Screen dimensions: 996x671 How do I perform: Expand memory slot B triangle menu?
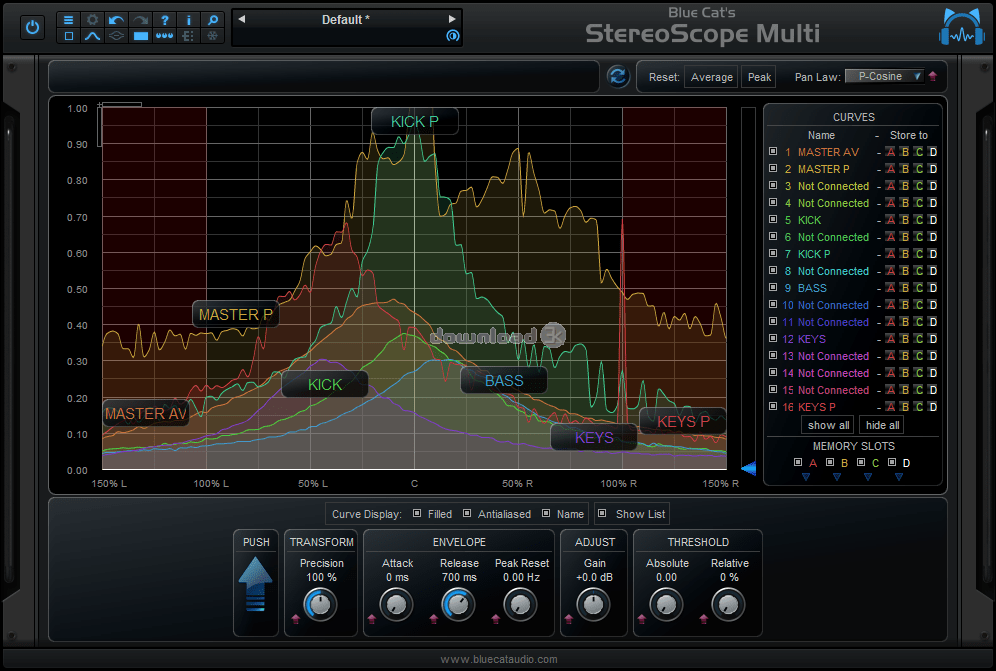coord(837,477)
